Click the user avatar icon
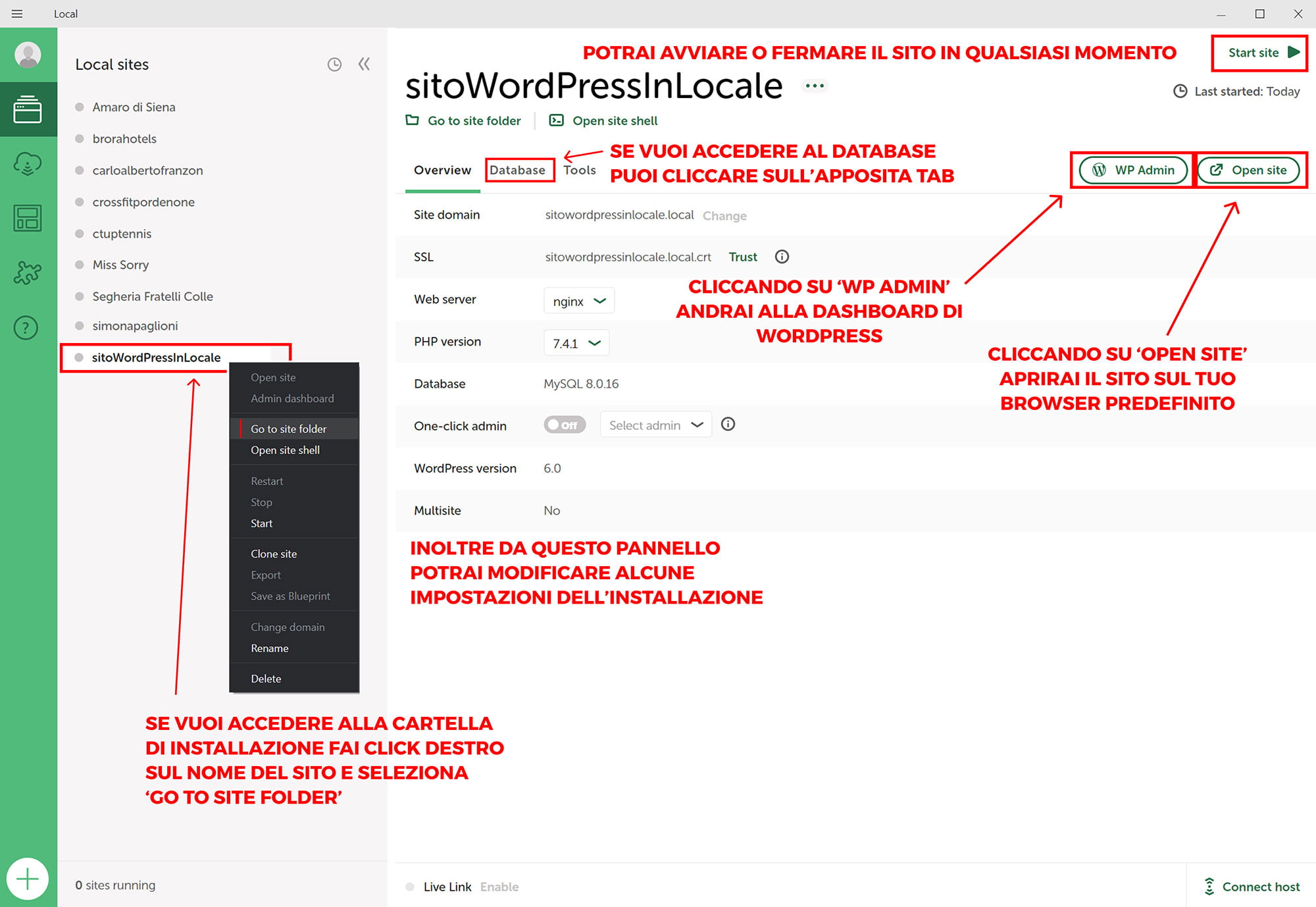The width and height of the screenshot is (1316, 907). (28, 55)
